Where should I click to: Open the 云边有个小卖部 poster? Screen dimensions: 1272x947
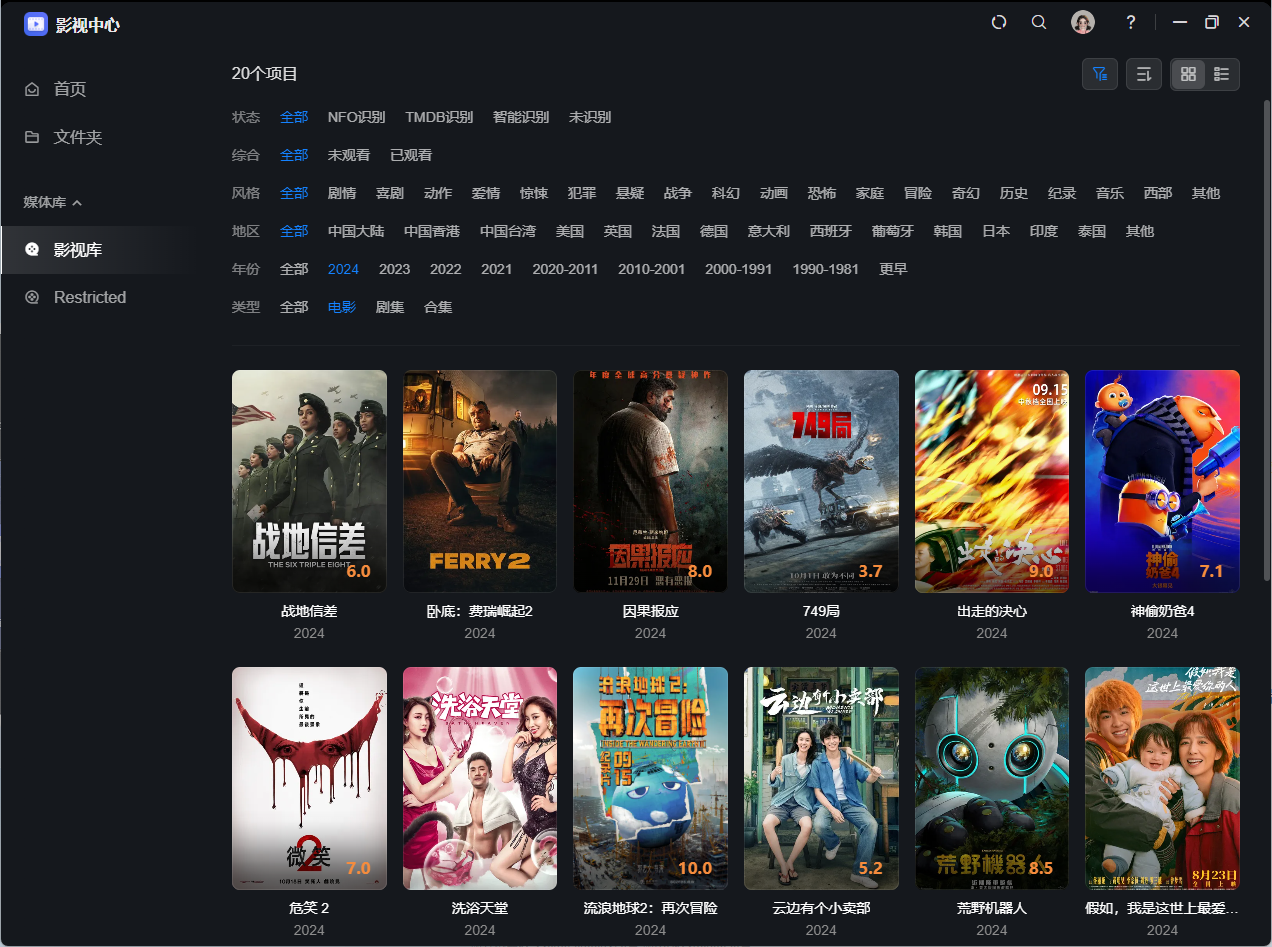coord(821,778)
